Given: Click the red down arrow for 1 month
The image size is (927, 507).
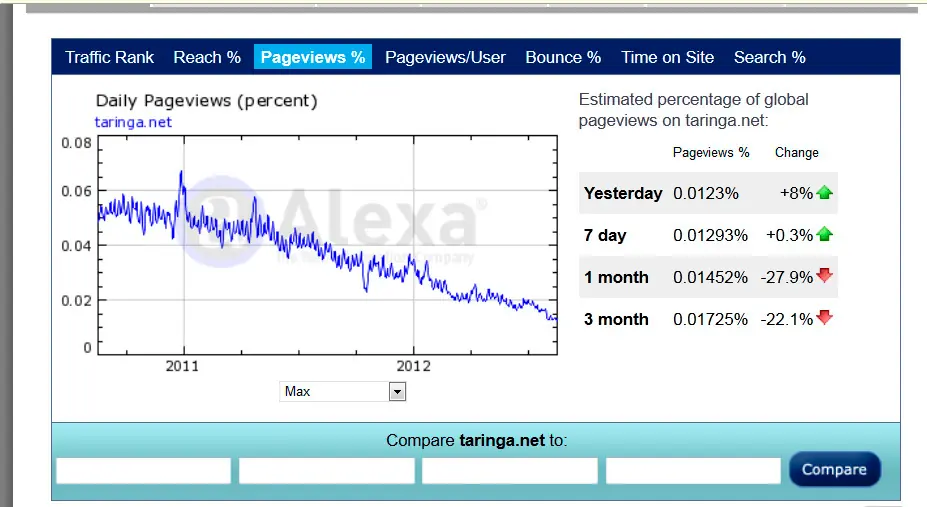Looking at the screenshot, I should tap(824, 275).
